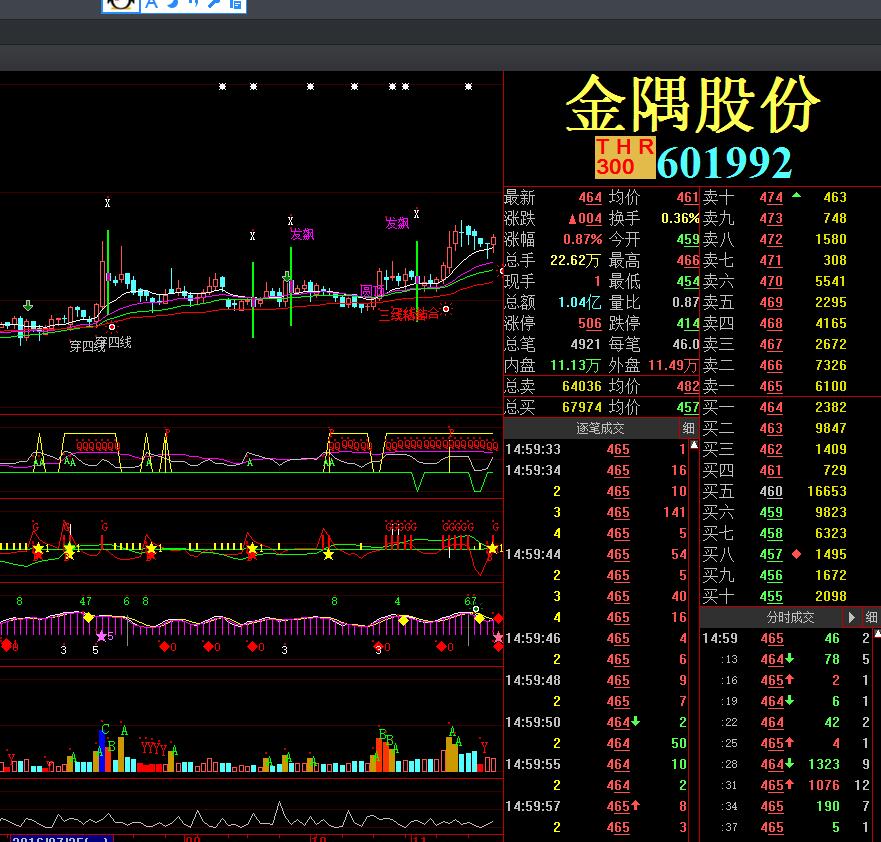Click the 买一 464 bid row

click(x=789, y=407)
